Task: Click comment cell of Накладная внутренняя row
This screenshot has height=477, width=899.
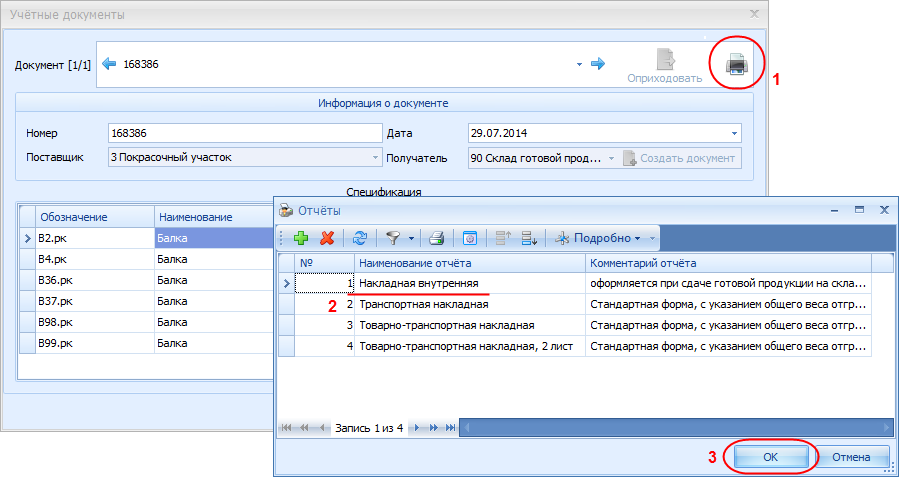Action: pyautogui.click(x=728, y=283)
